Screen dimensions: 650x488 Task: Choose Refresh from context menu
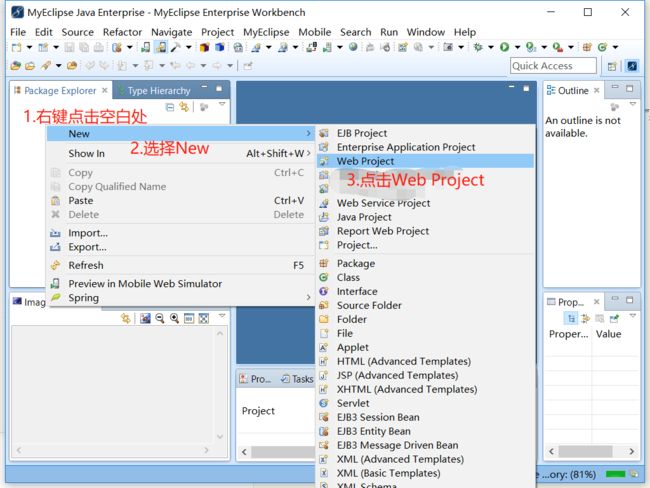coord(181,265)
